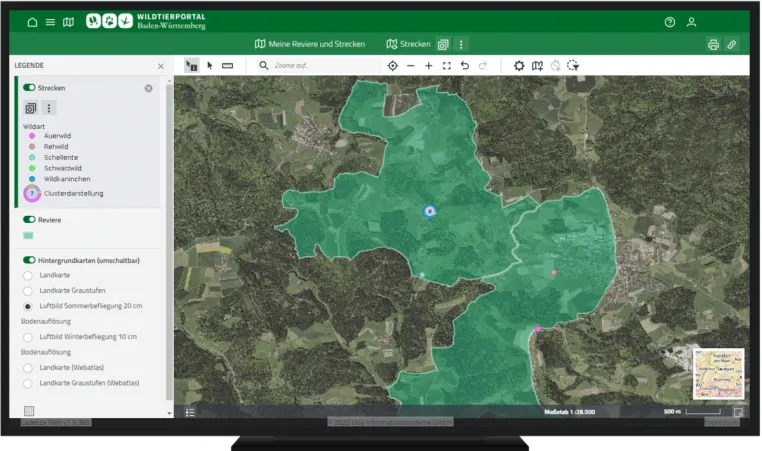
Task: Open the table icon next to Strecken tab
Action: tap(443, 45)
